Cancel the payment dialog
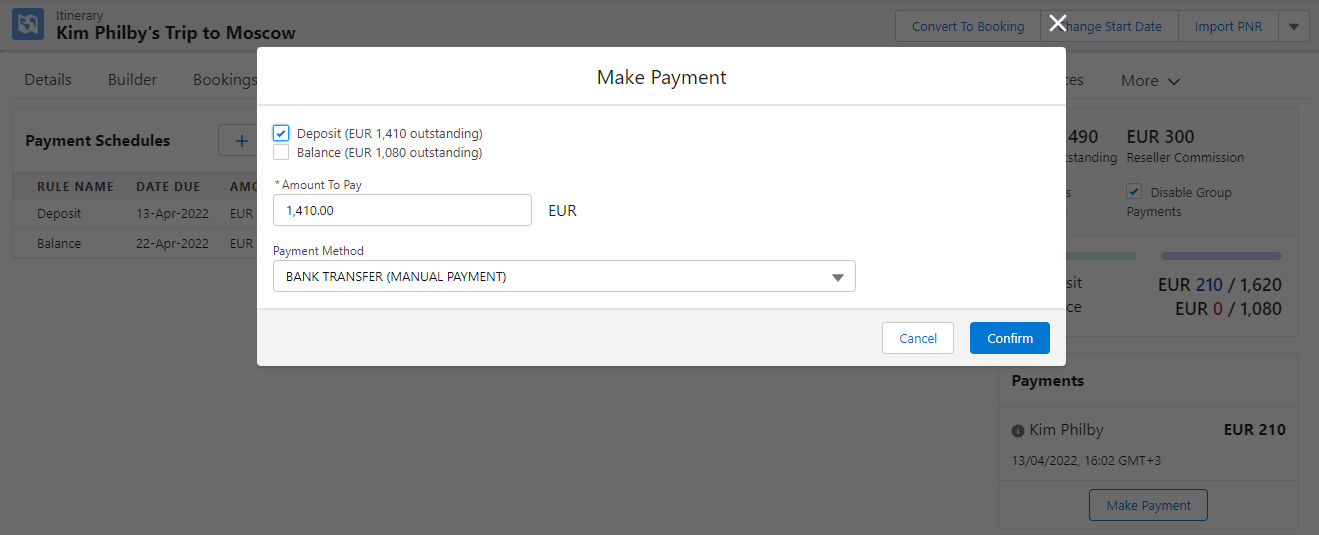Image resolution: width=1319 pixels, height=535 pixels. click(917, 338)
